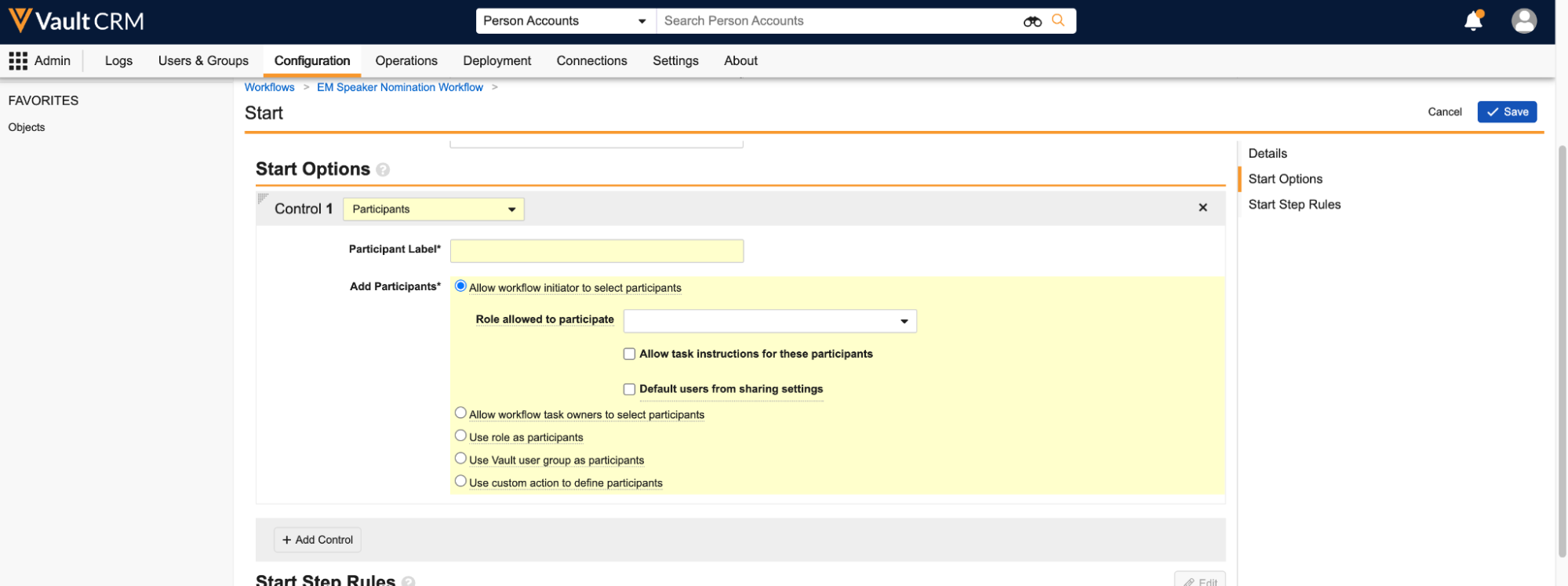This screenshot has height=586, width=1568.
Task: Check Default users from sharing settings
Action: 629,389
